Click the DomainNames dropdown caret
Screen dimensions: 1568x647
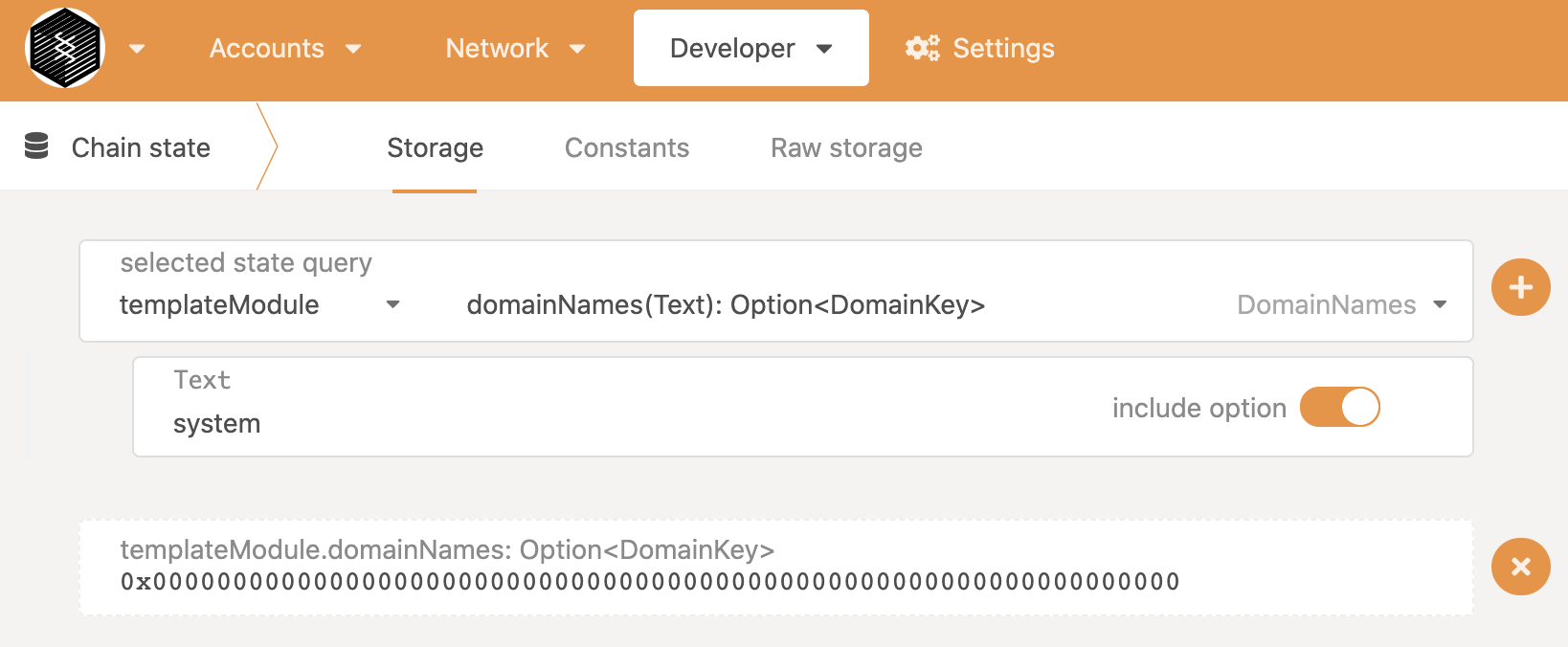pyautogui.click(x=1440, y=304)
